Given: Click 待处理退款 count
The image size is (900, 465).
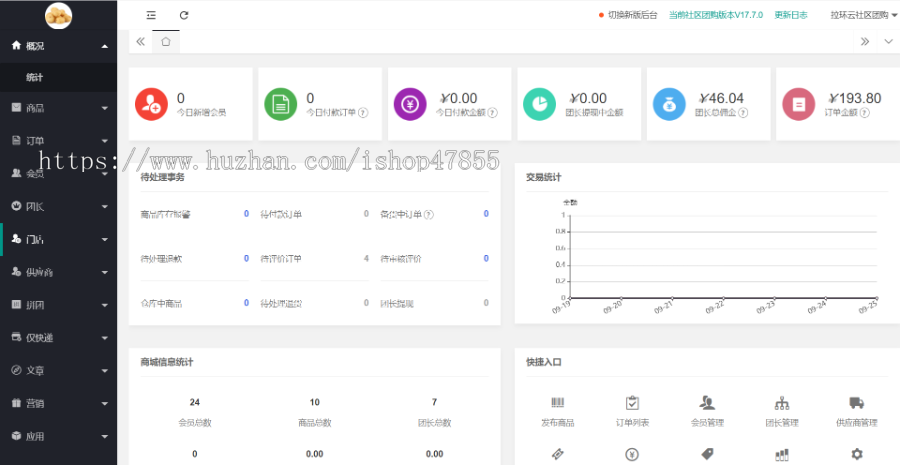Looking at the screenshot, I should coord(246,258).
